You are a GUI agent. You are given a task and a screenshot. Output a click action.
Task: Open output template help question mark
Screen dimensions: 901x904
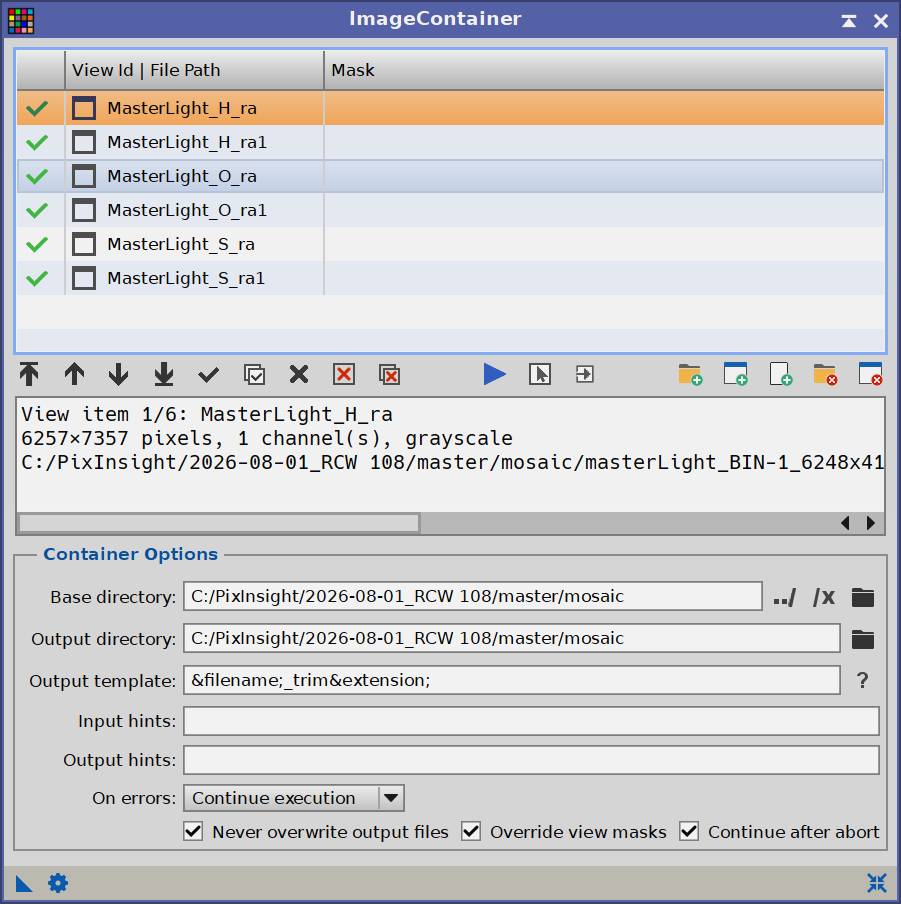(862, 681)
